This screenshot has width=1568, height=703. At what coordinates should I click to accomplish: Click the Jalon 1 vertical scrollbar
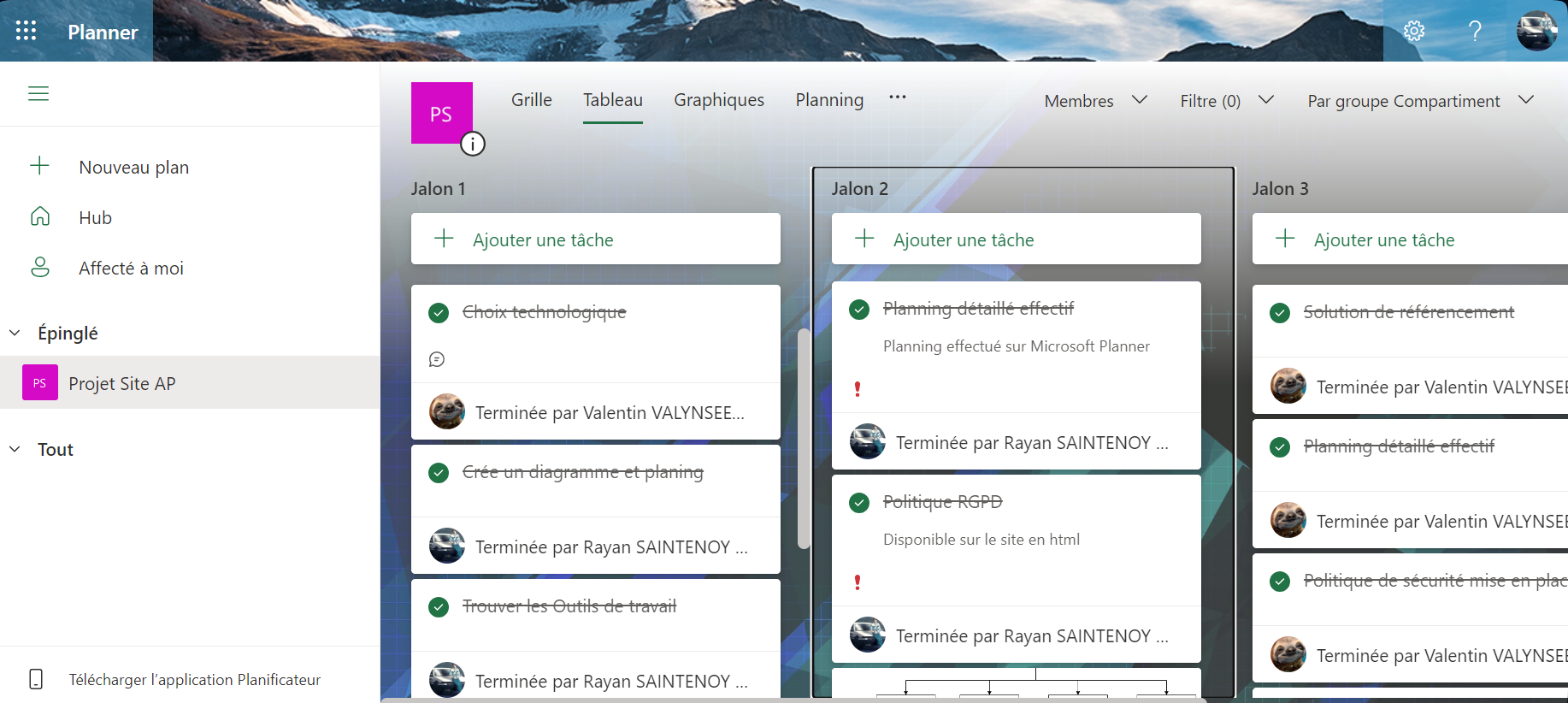point(803,438)
